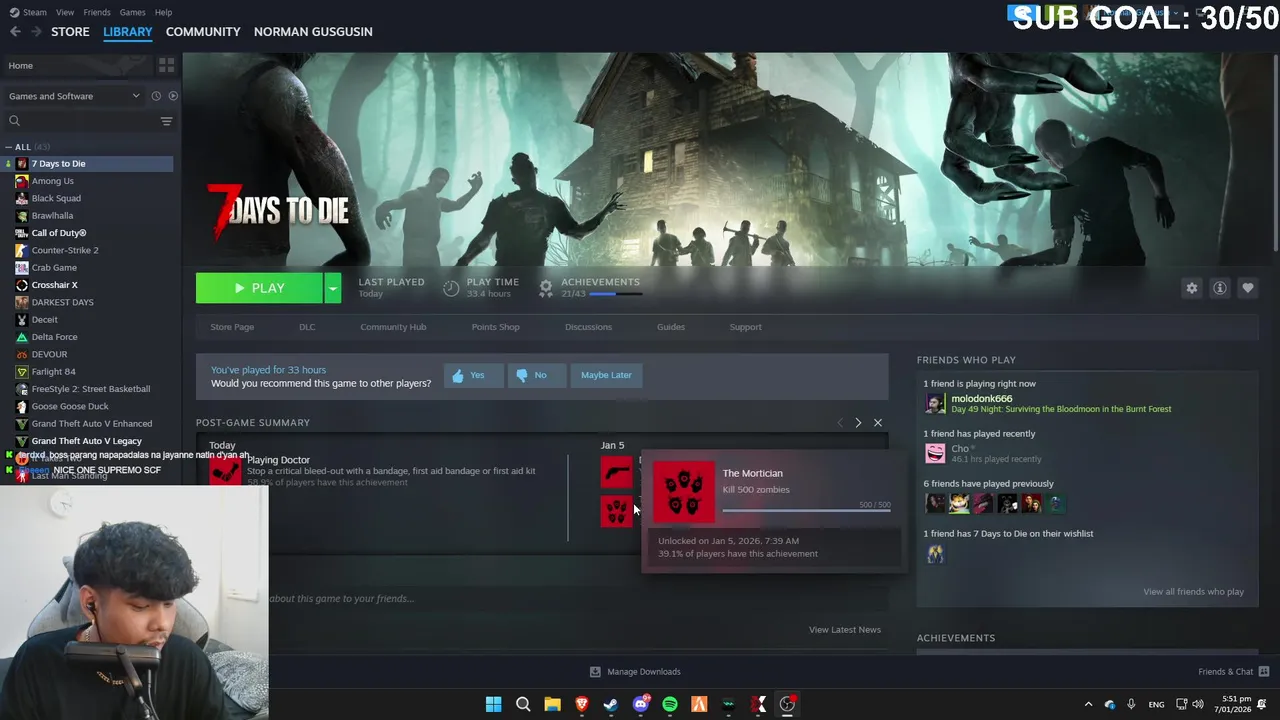
Task: Add 7 Days to Die to favorites
Action: [x=1247, y=288]
